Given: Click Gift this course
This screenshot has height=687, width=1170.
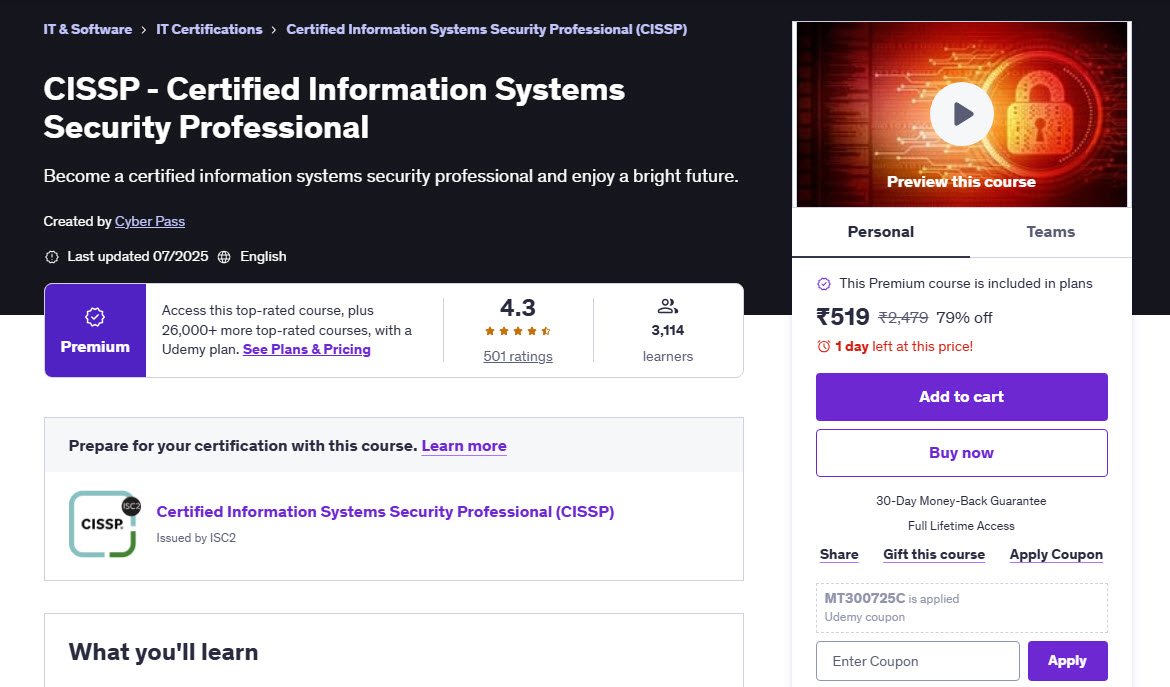Looking at the screenshot, I should coord(933,554).
